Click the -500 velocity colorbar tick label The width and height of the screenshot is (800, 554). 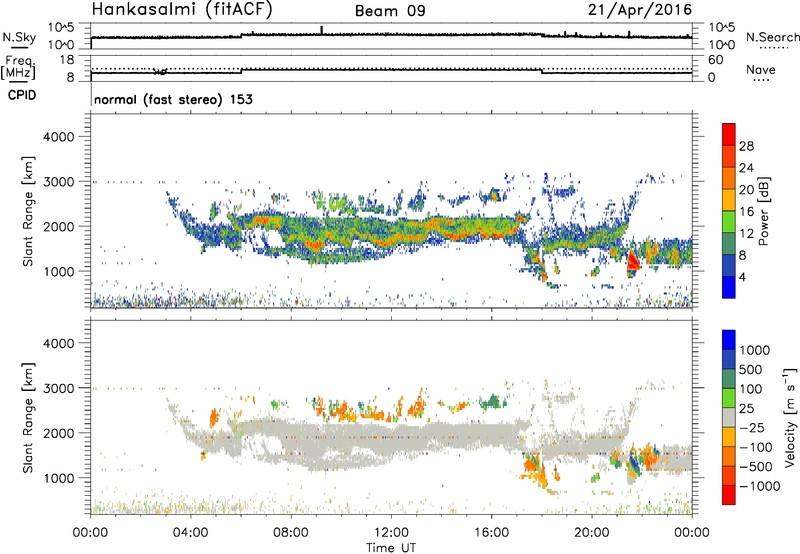click(756, 467)
